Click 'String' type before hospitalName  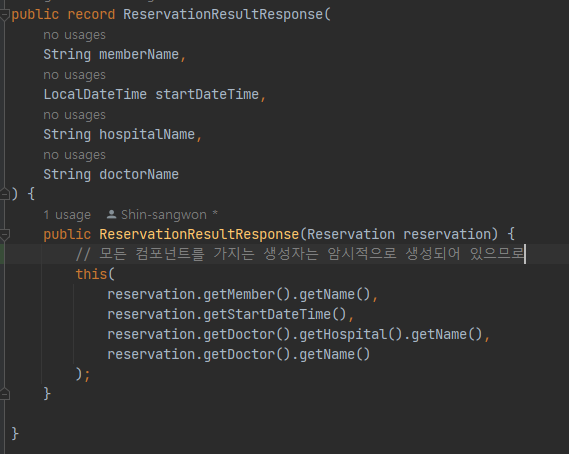click(67, 135)
